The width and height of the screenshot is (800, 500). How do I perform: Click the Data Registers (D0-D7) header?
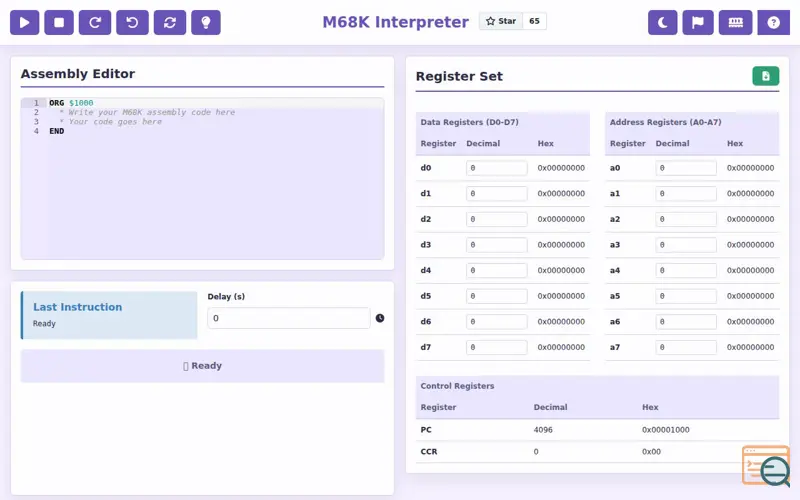[x=469, y=122]
